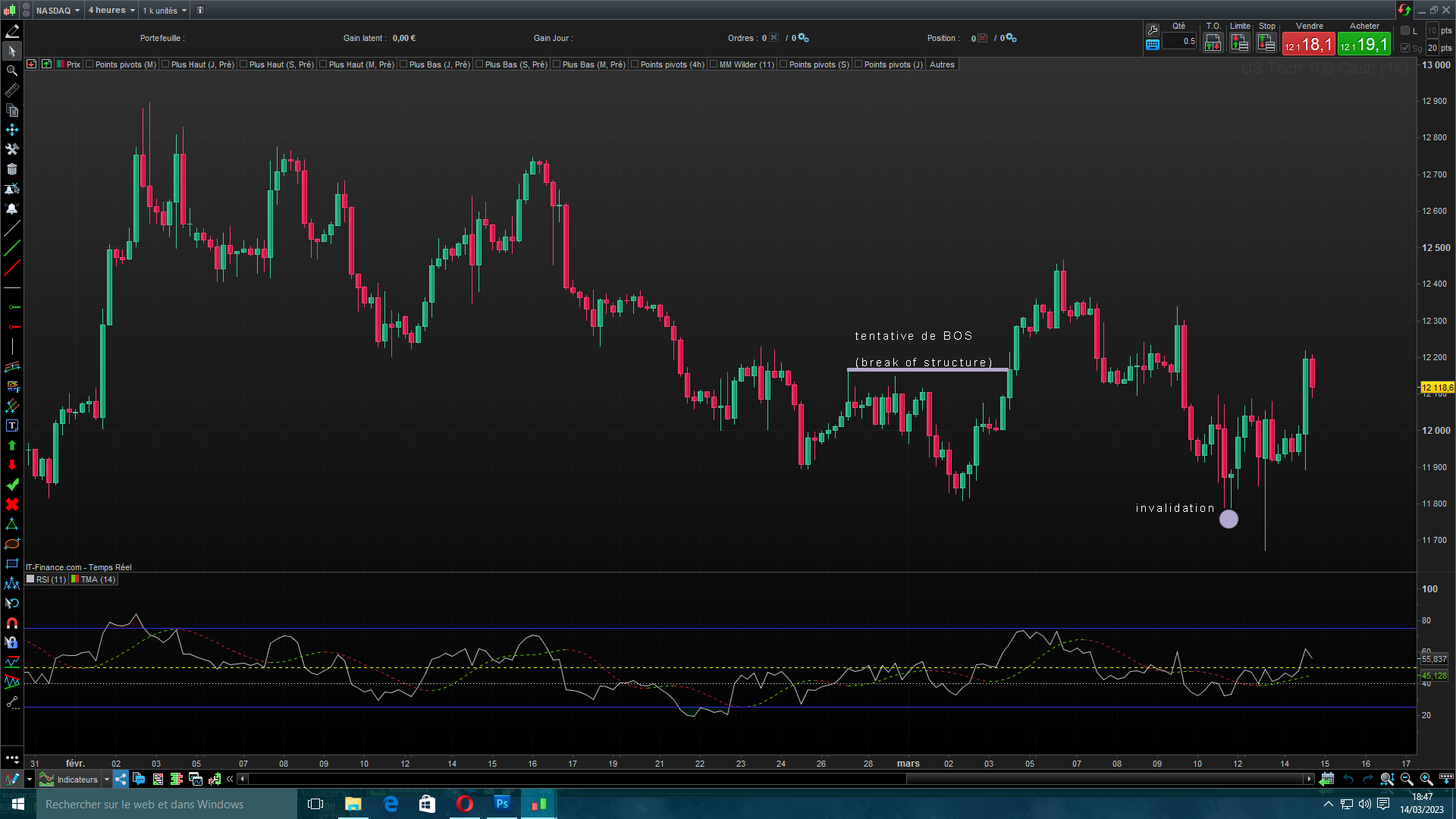Open the 1 k unités dropdown
The image size is (1456, 819).
(x=165, y=11)
